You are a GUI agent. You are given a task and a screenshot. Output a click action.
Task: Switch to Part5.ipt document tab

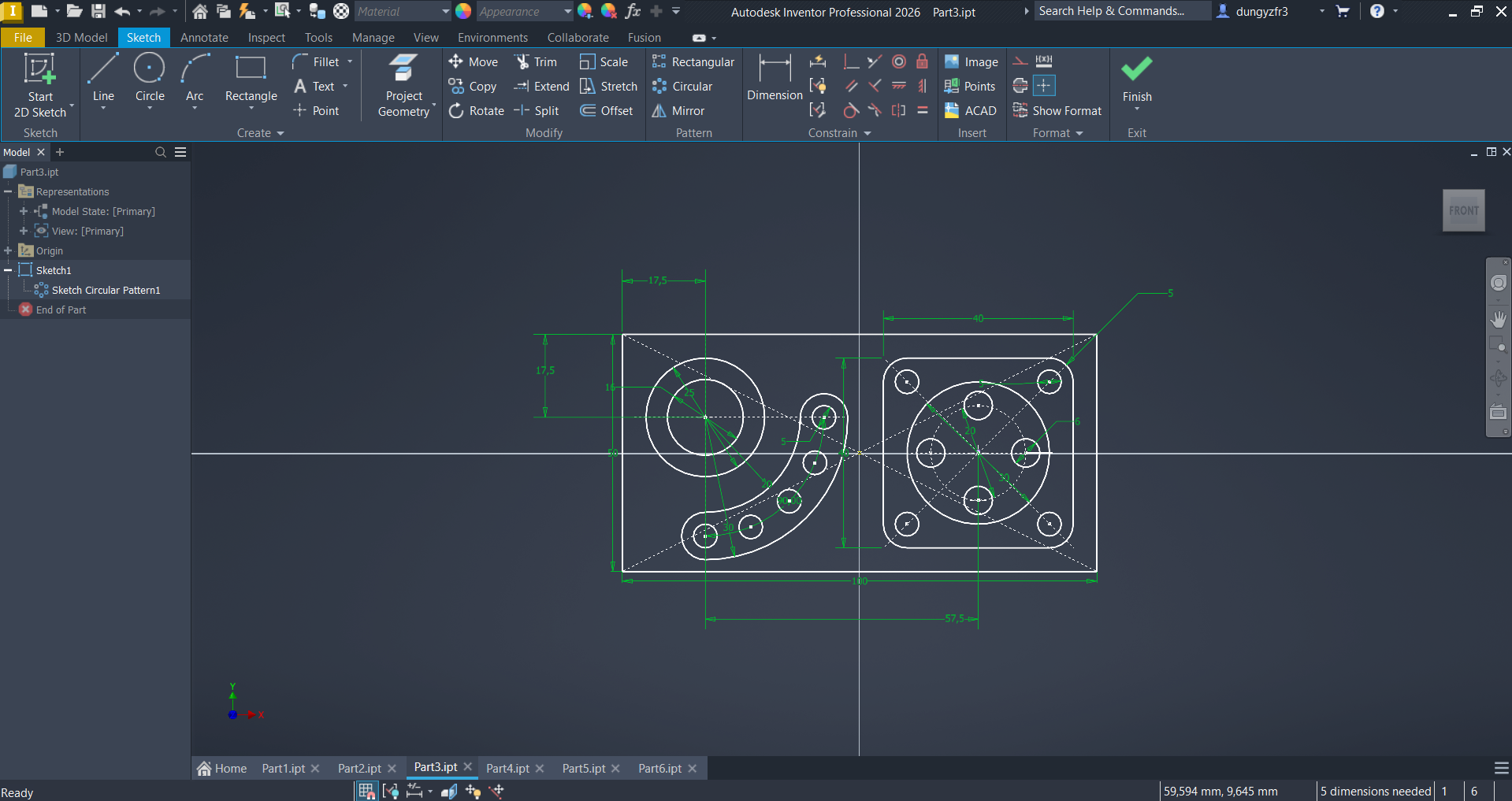pos(584,768)
